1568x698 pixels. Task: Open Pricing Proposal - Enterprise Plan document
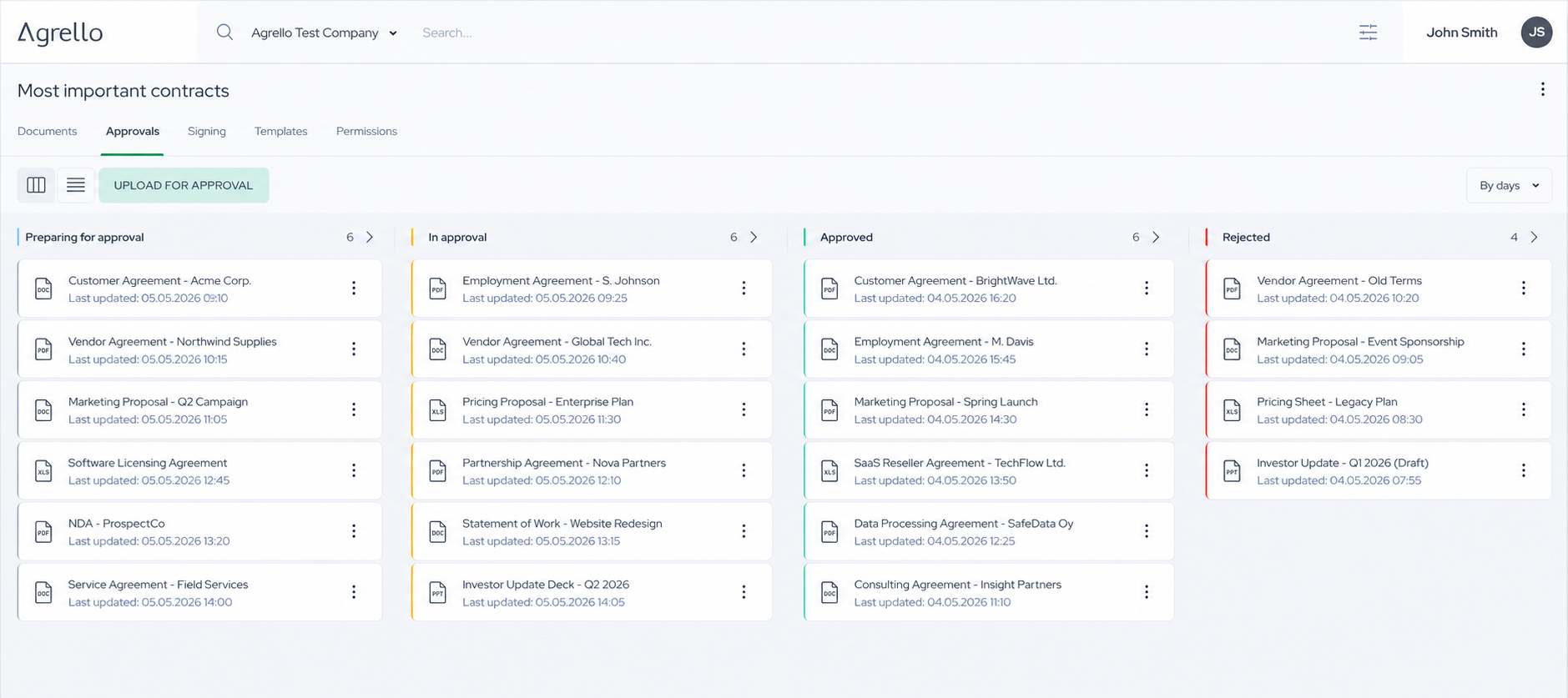(x=592, y=409)
